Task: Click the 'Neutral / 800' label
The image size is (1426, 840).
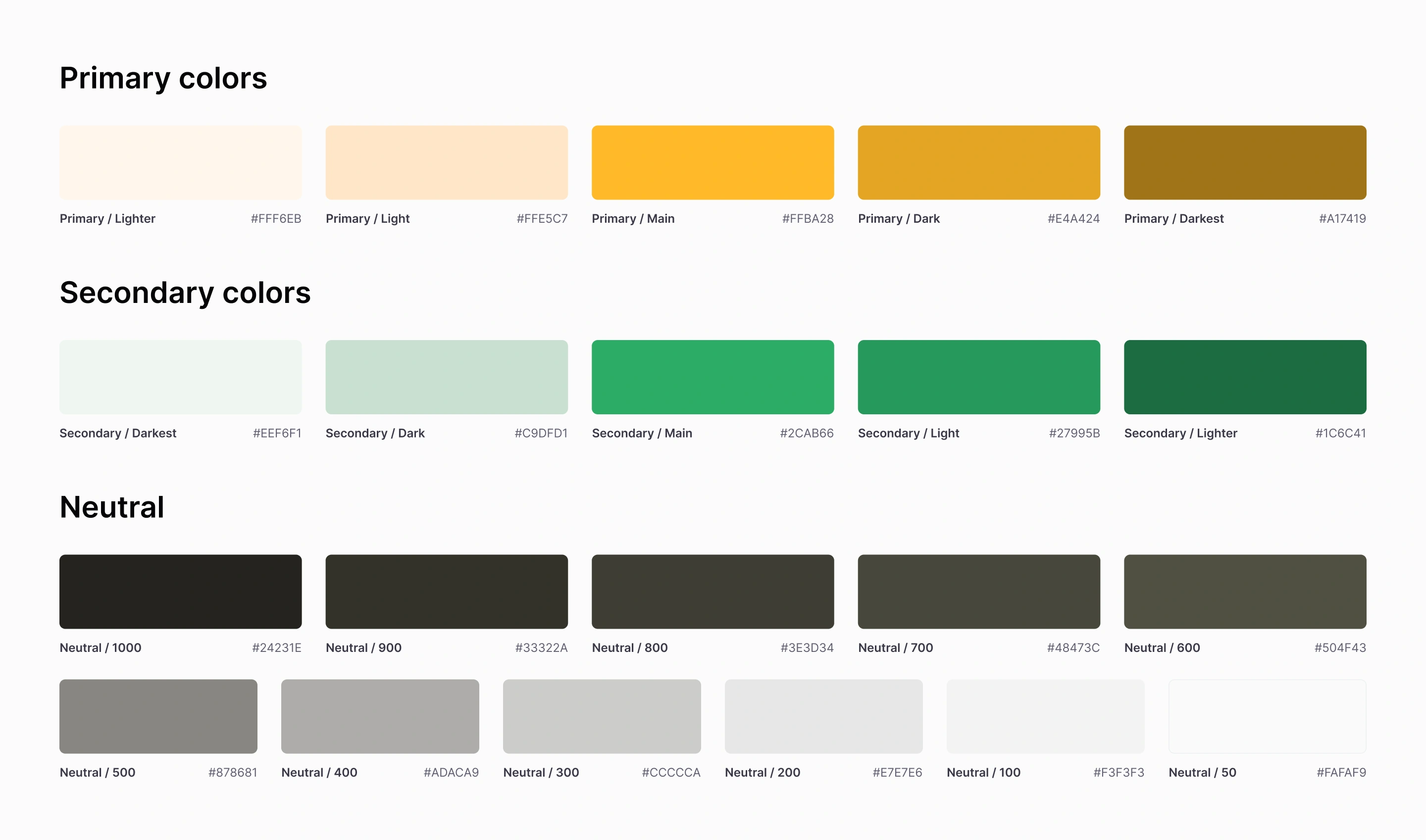Action: click(629, 648)
